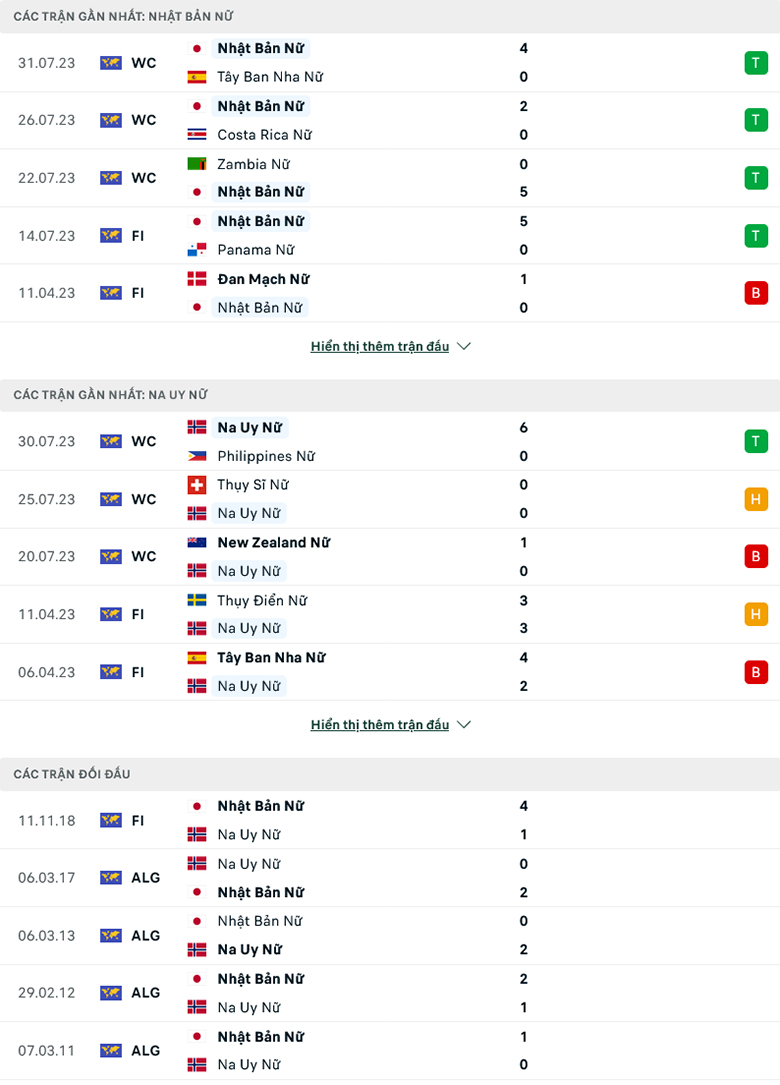This screenshot has height=1085, width=780.
Task: Click the red B badge for Denmark match
Action: (755, 293)
